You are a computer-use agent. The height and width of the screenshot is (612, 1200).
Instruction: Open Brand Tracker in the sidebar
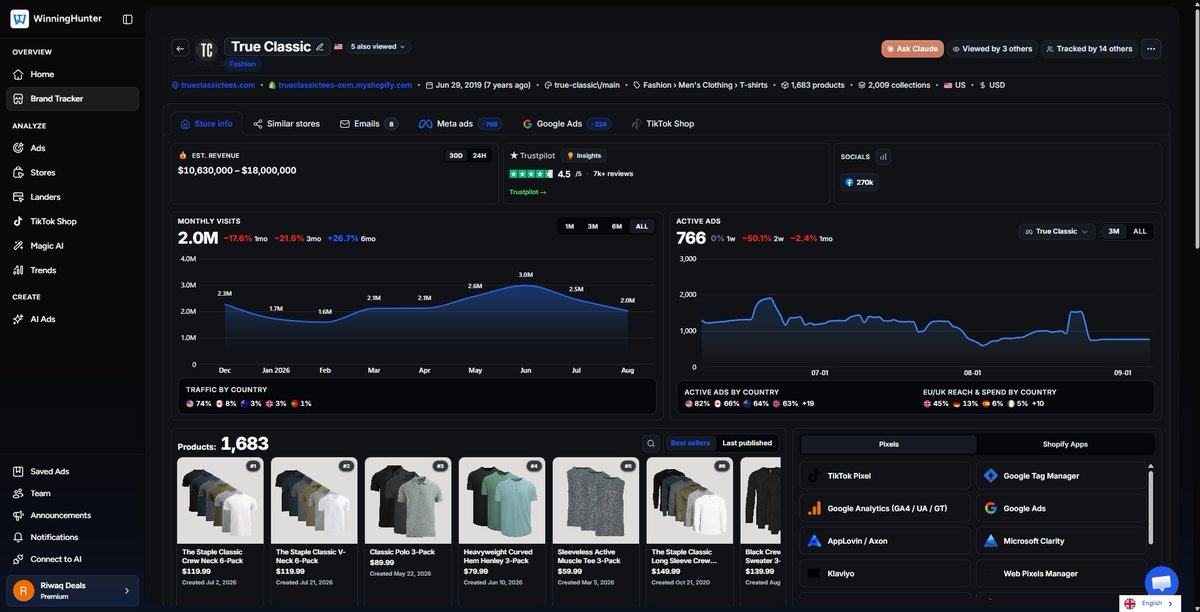(72, 99)
